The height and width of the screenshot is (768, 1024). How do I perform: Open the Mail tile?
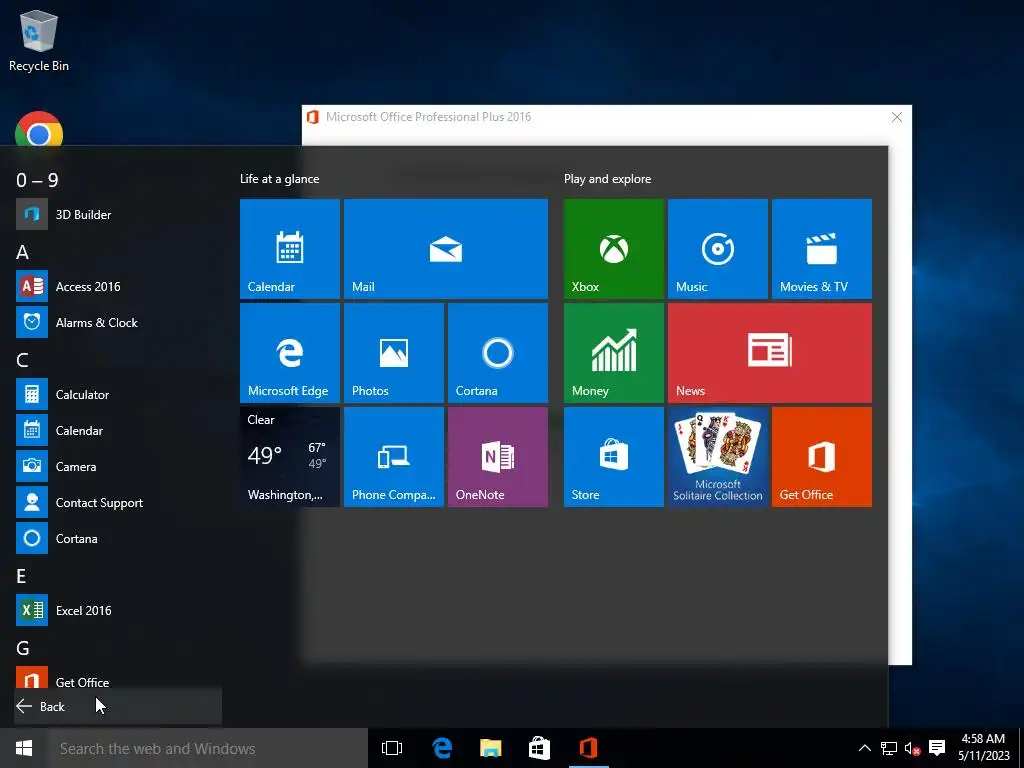point(445,249)
